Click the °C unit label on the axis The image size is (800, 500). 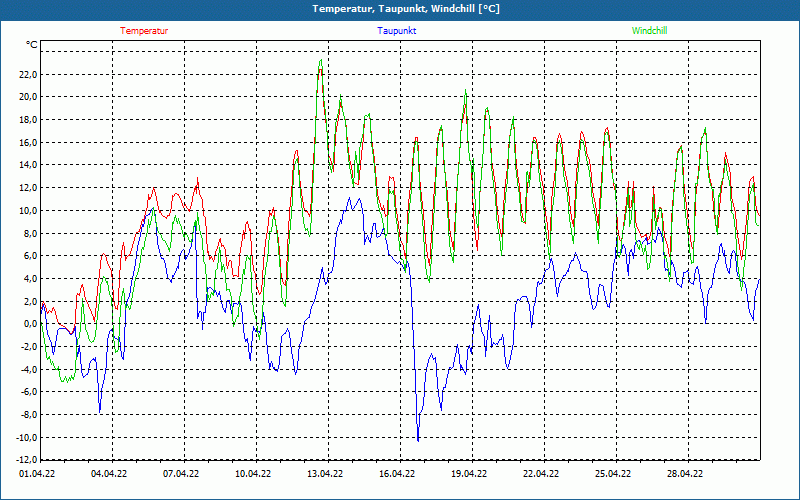[x=32, y=45]
